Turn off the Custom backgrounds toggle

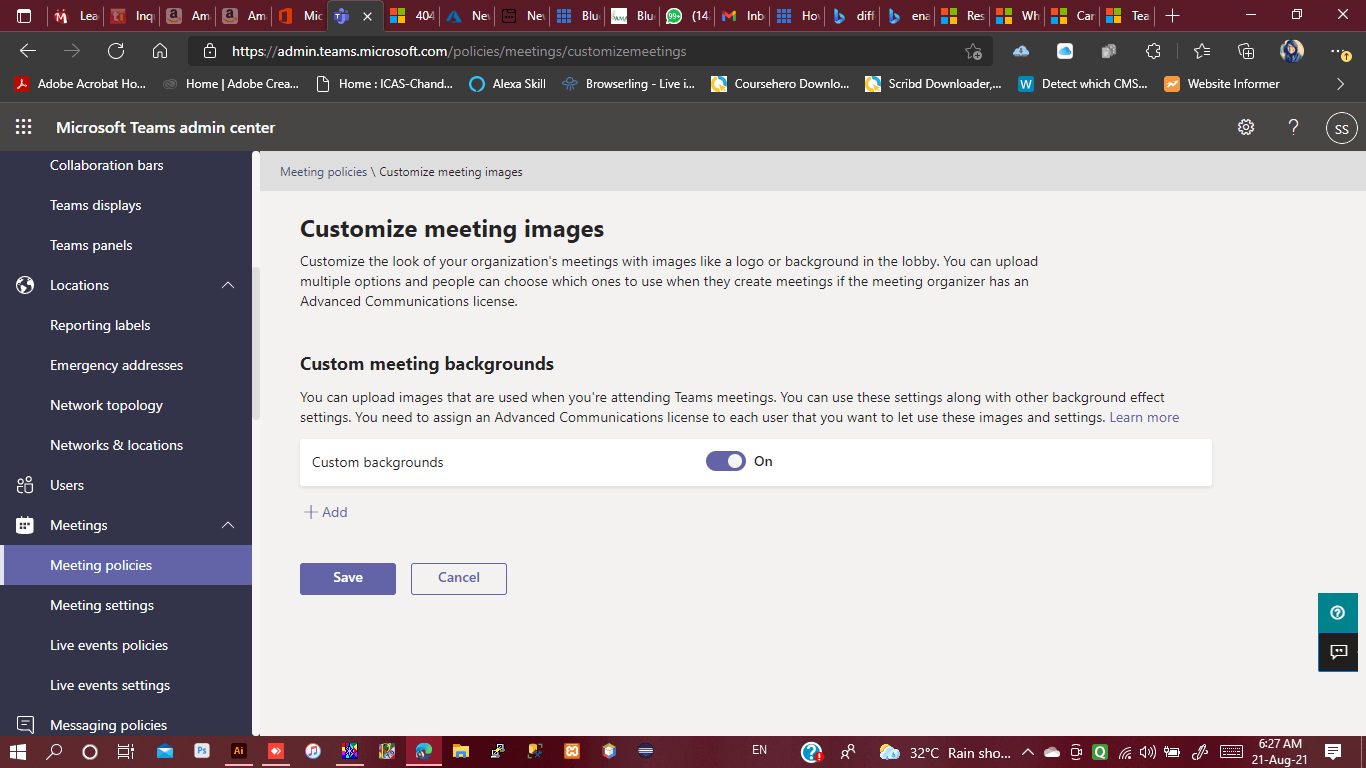tap(726, 461)
